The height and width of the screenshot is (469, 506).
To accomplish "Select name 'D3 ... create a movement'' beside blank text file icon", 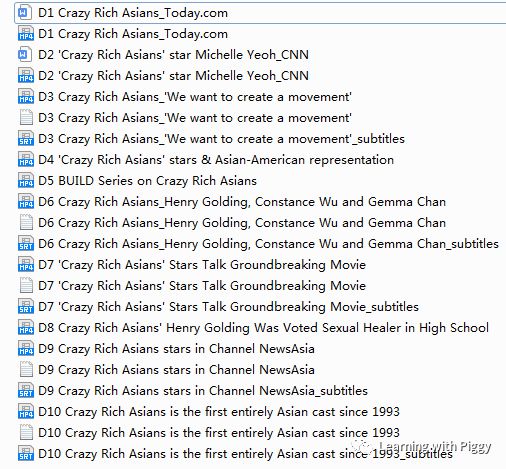I will [195, 118].
